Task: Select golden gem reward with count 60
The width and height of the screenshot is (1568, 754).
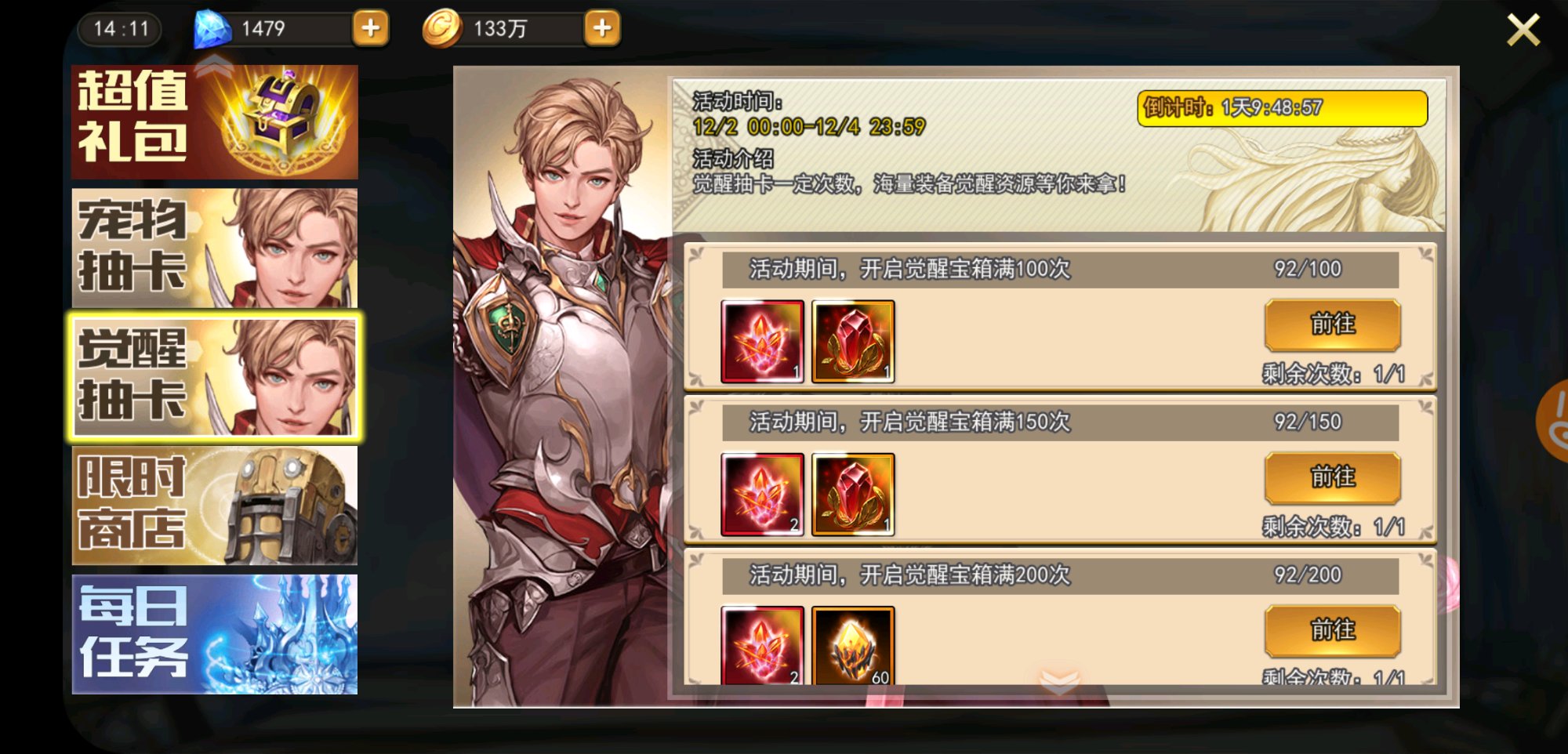Action: point(853,646)
